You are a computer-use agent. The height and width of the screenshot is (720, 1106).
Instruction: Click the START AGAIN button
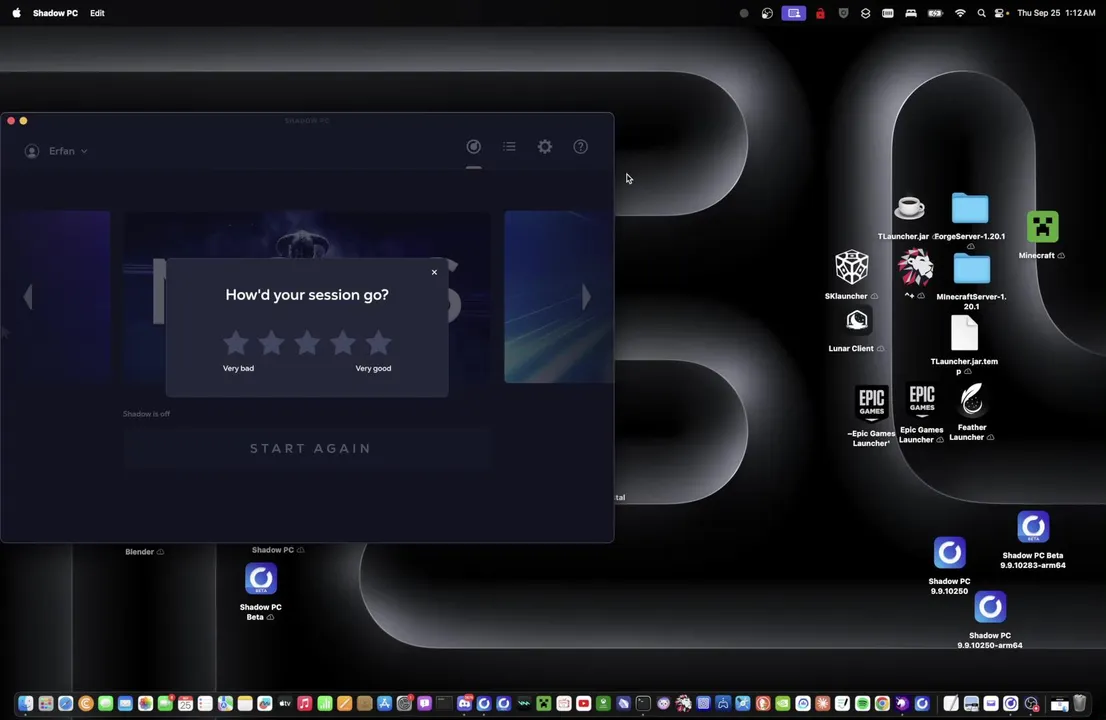coord(307,449)
